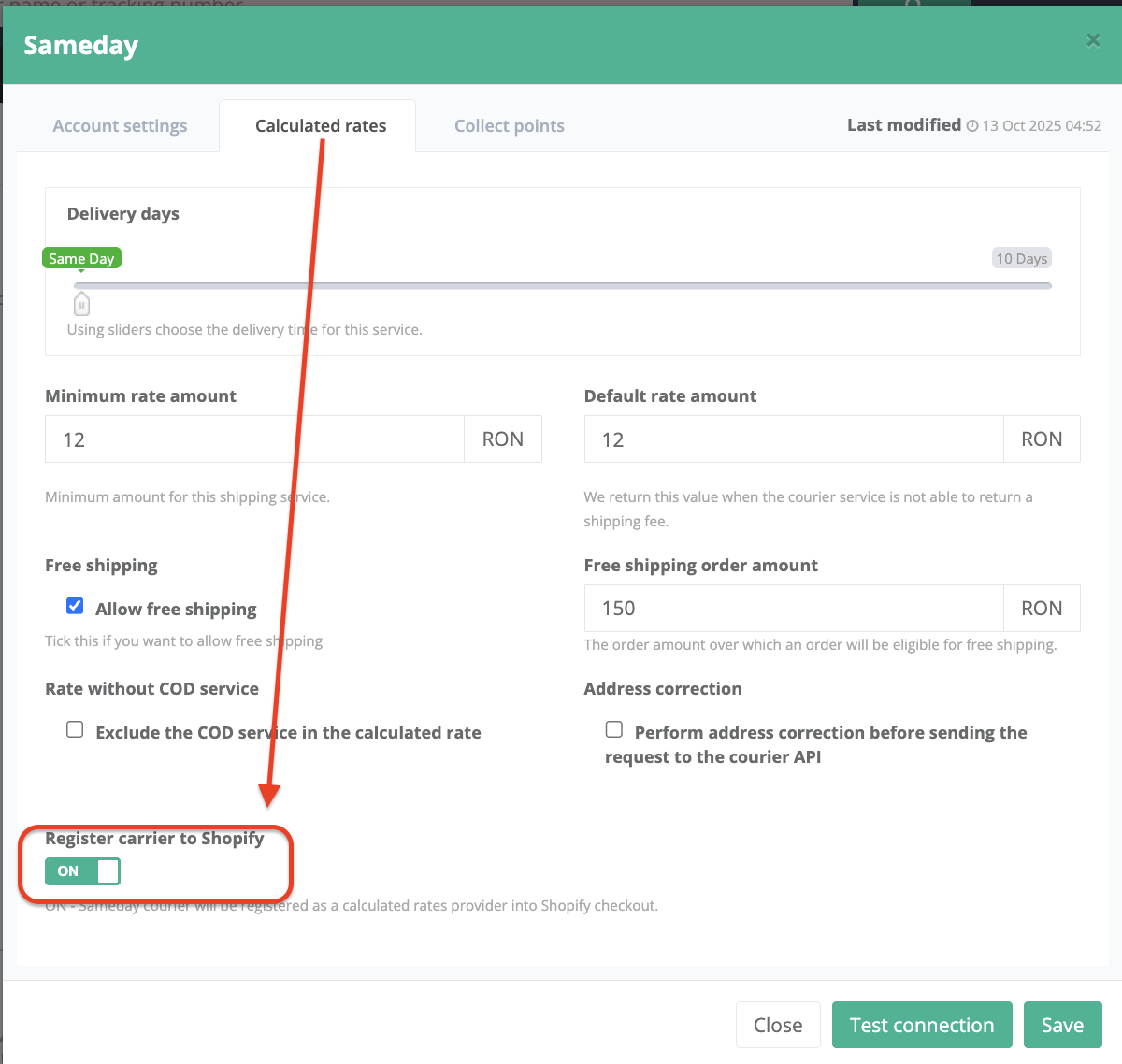Close the Sameday dialog with X icon

(x=1093, y=40)
